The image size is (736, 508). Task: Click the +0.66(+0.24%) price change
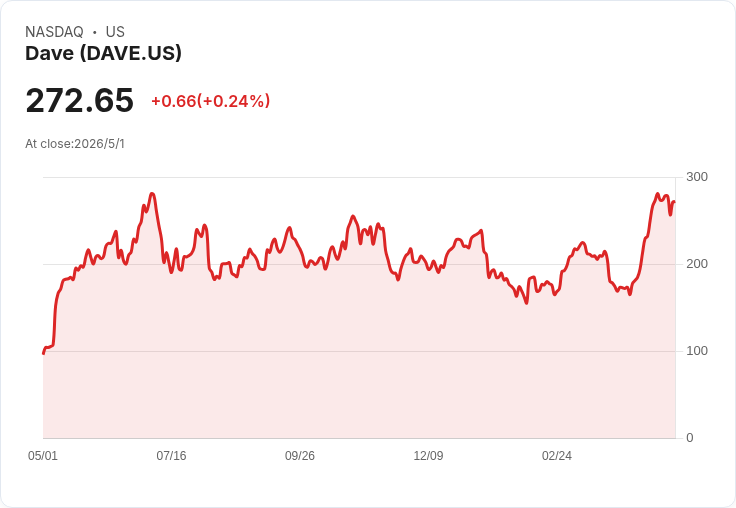pos(210,101)
